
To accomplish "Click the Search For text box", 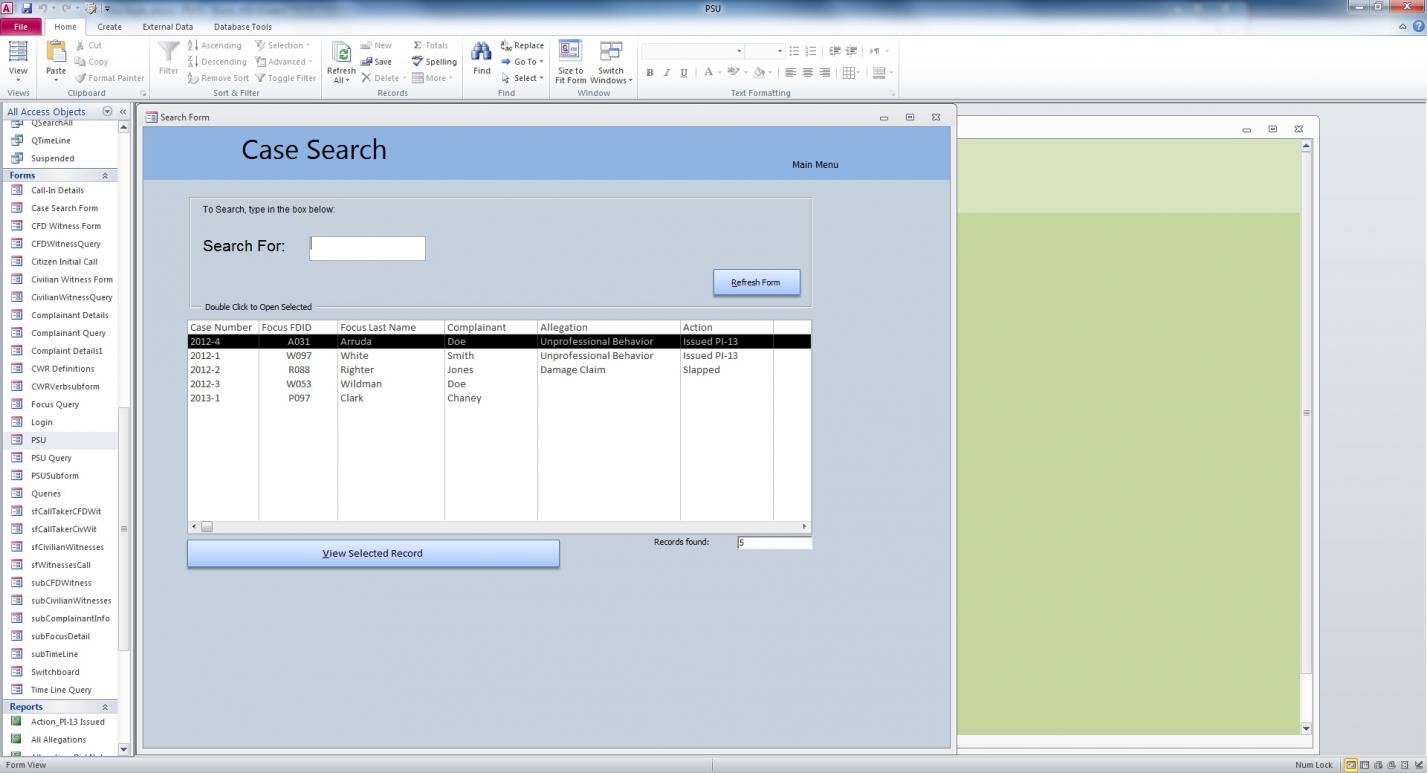I will click(367, 248).
